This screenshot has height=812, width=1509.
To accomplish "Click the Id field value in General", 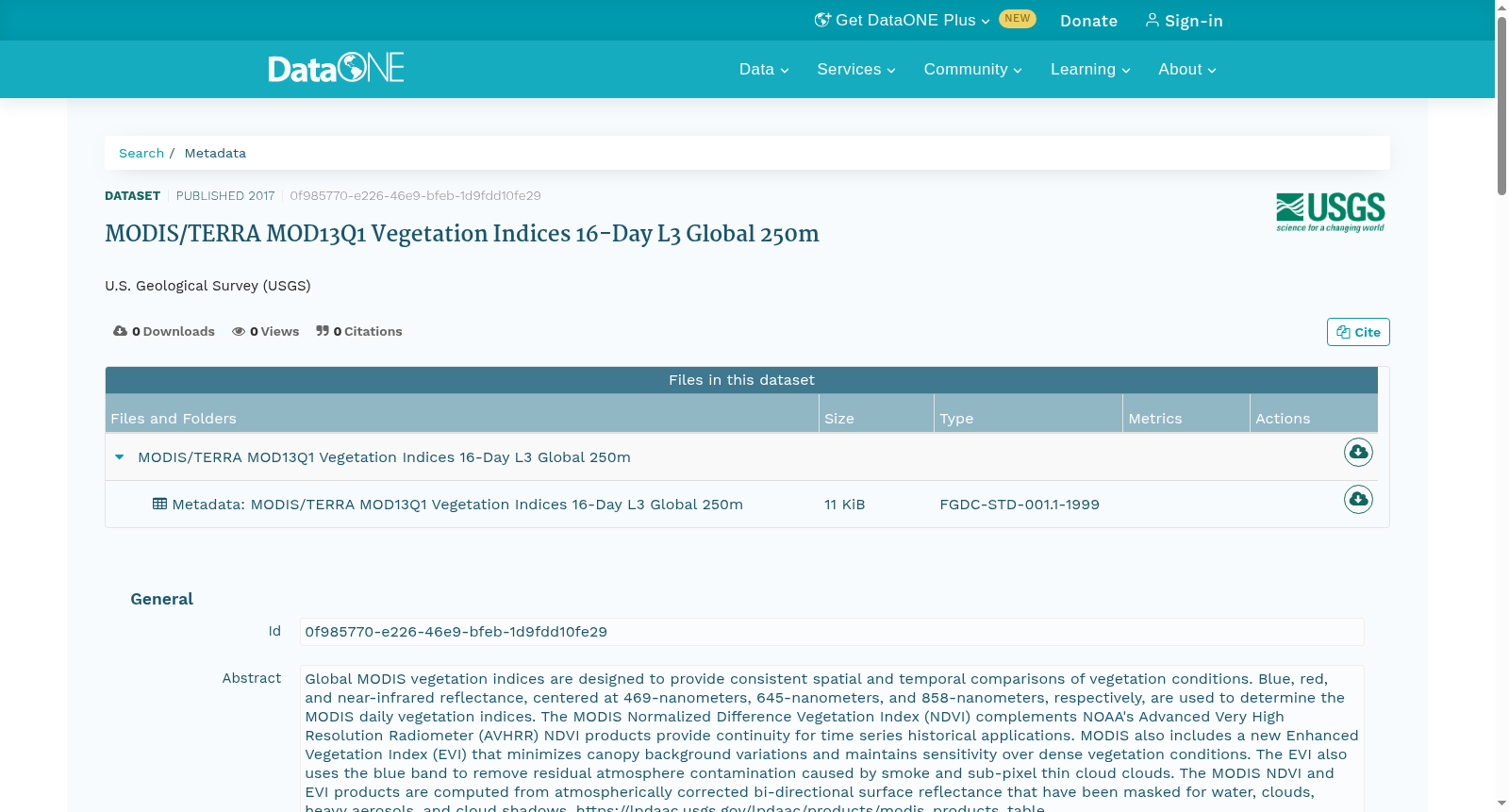I will click(x=832, y=632).
